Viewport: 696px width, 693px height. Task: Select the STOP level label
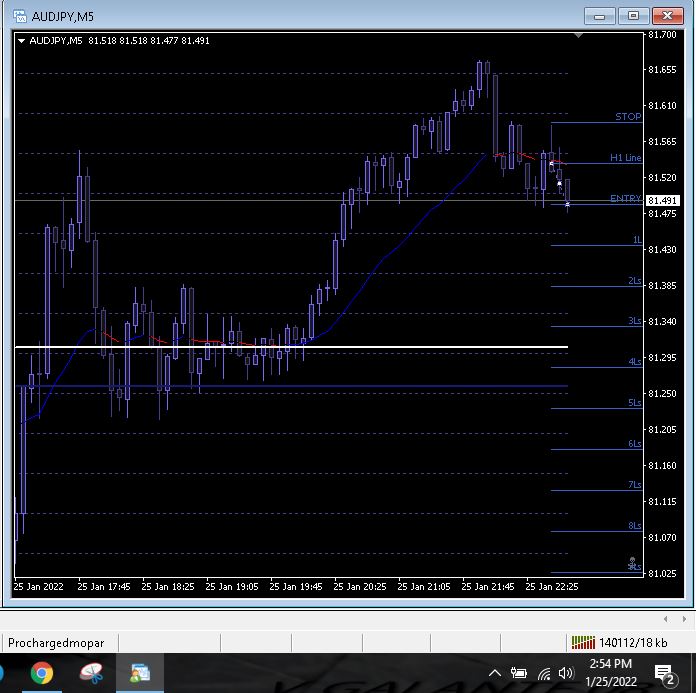(628, 116)
